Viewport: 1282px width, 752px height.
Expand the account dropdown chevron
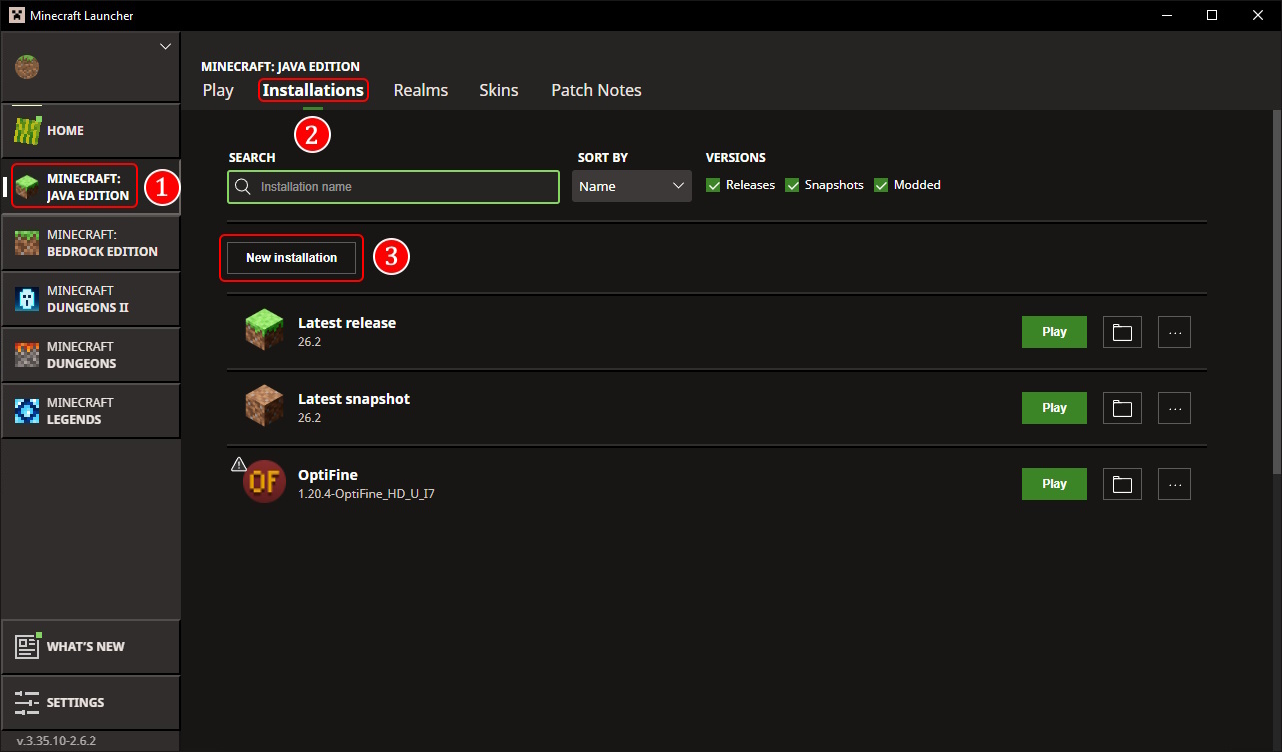tap(166, 46)
